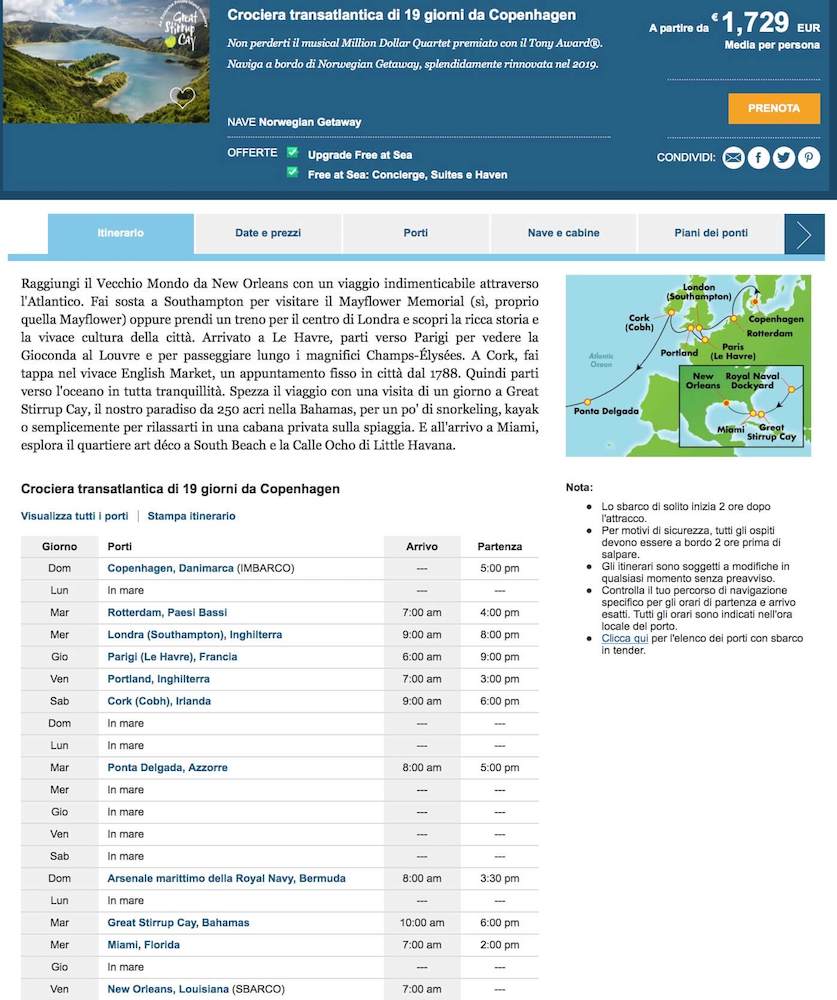The image size is (837, 1000).
Task: Share the cruise on Facebook
Action: [759, 158]
